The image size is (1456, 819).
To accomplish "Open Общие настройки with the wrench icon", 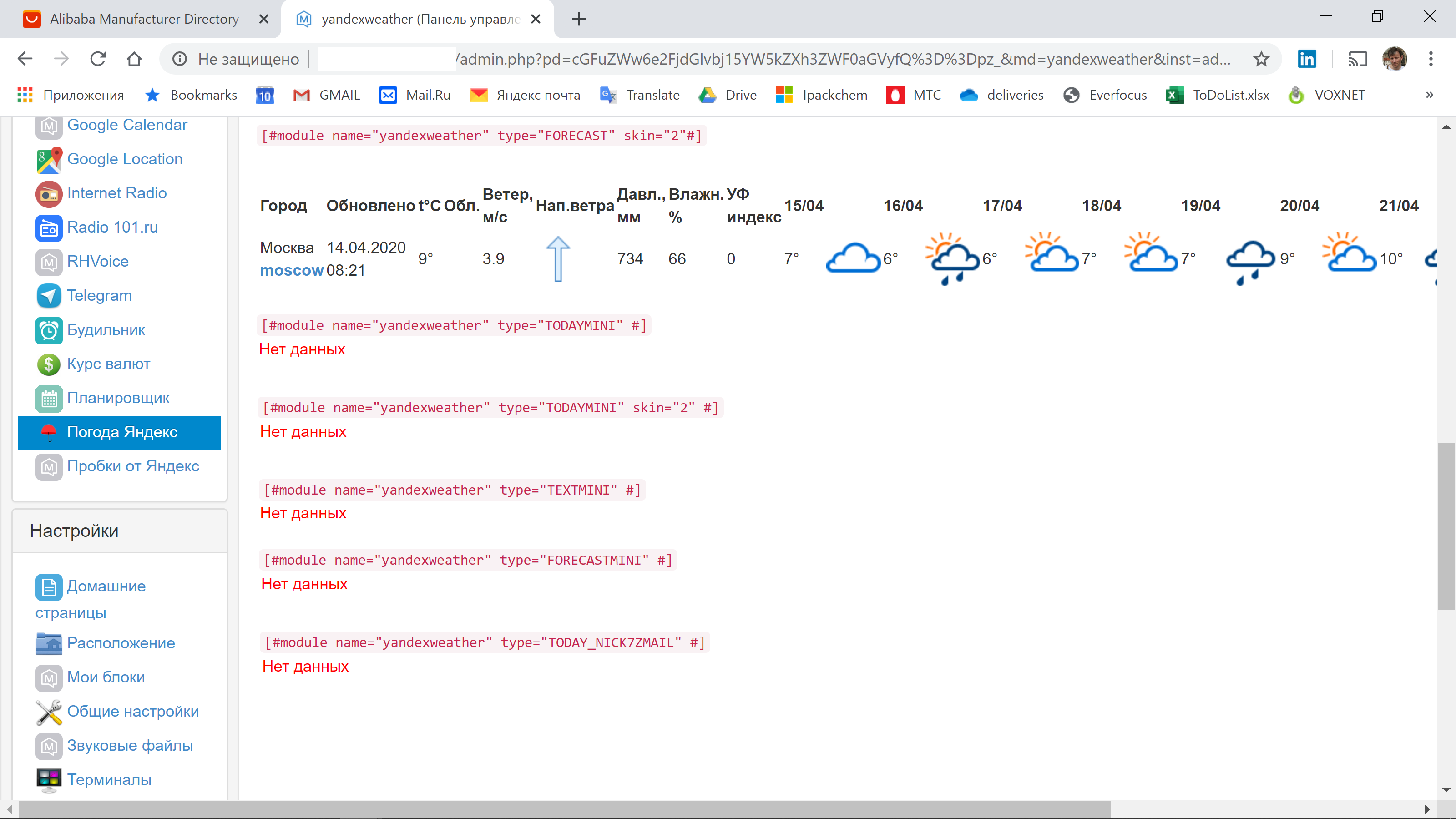I will (133, 712).
